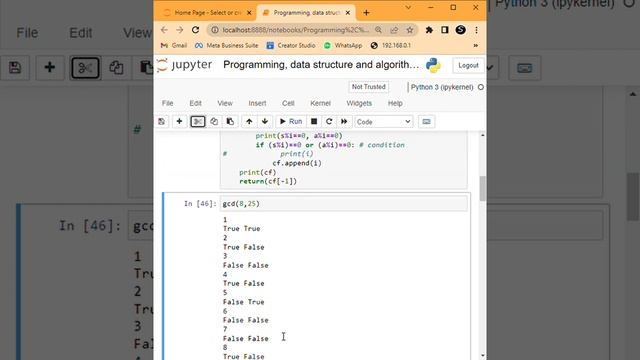Close the Programming notebook browser tab
Screen dimensions: 640x360
(x=348, y=13)
